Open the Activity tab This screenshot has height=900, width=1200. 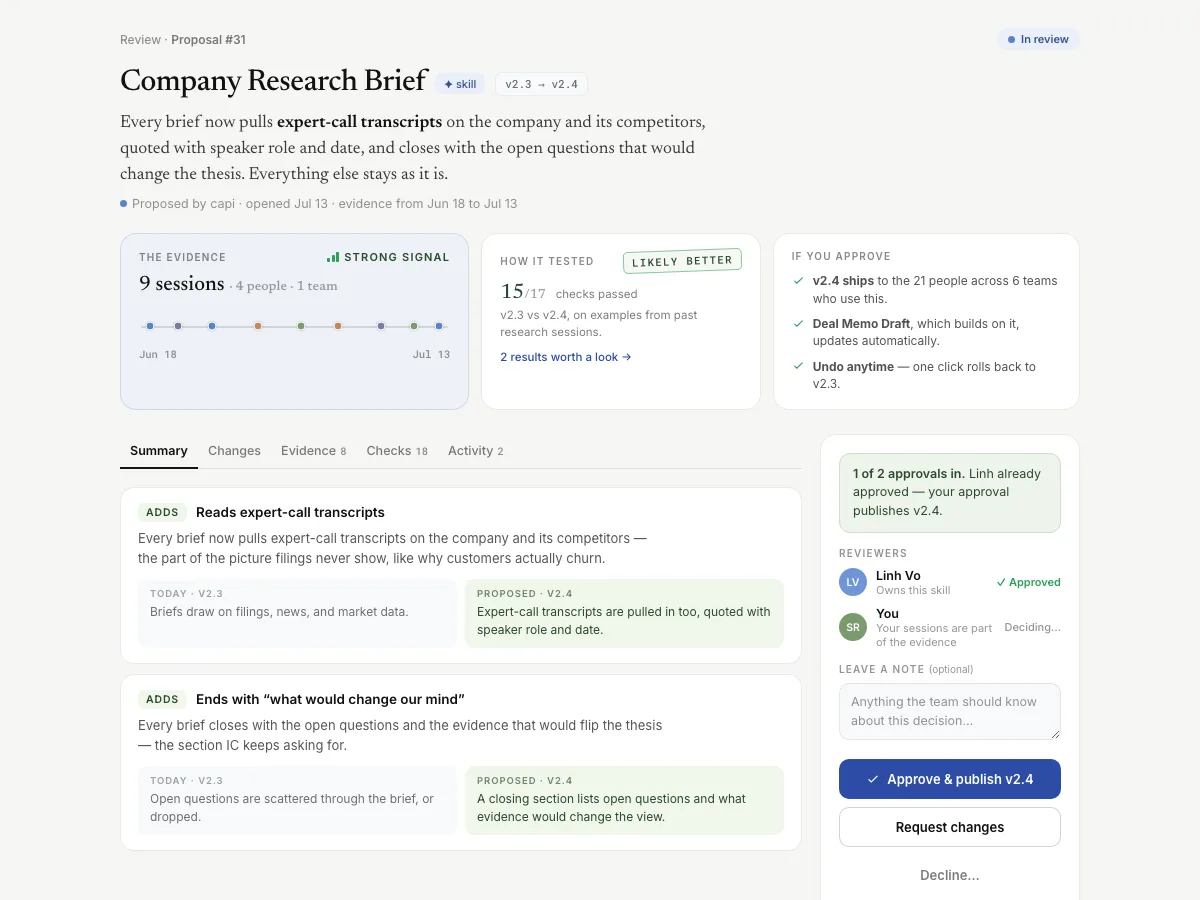(x=475, y=451)
